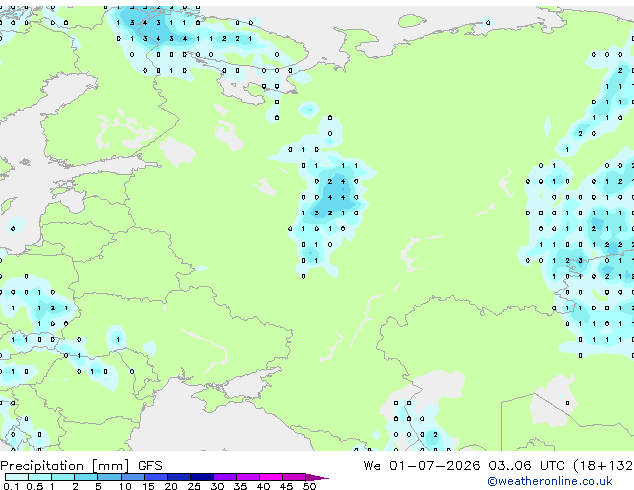Click the legend scale label '50'
The image size is (634, 490).
coord(309,486)
